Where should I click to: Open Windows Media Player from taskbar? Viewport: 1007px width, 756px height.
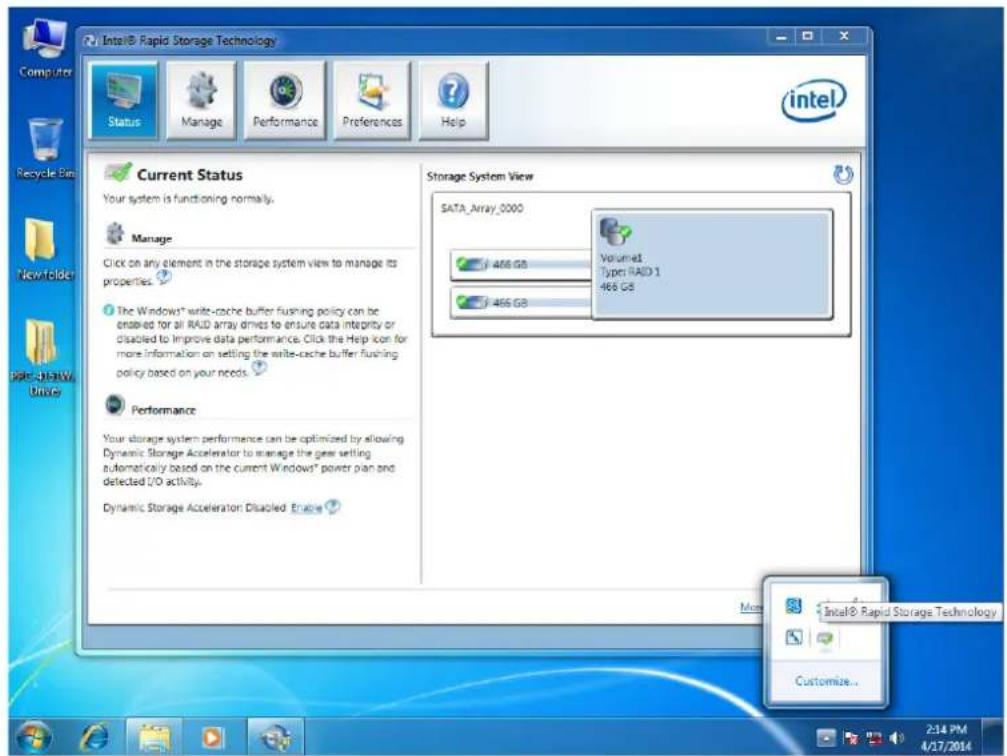[x=213, y=737]
